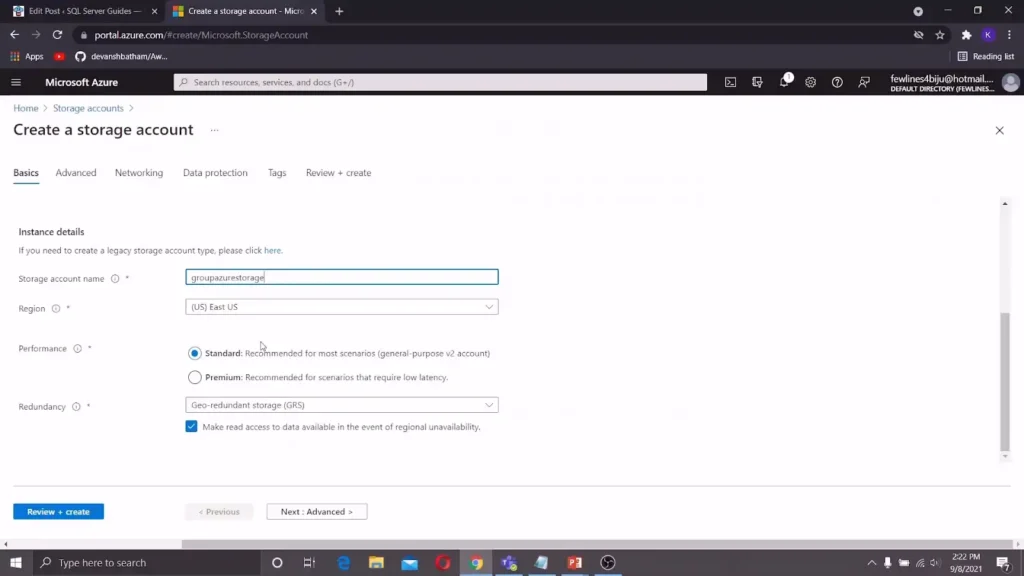Close the Create a storage account blade
The height and width of the screenshot is (576, 1024).
click(x=999, y=131)
